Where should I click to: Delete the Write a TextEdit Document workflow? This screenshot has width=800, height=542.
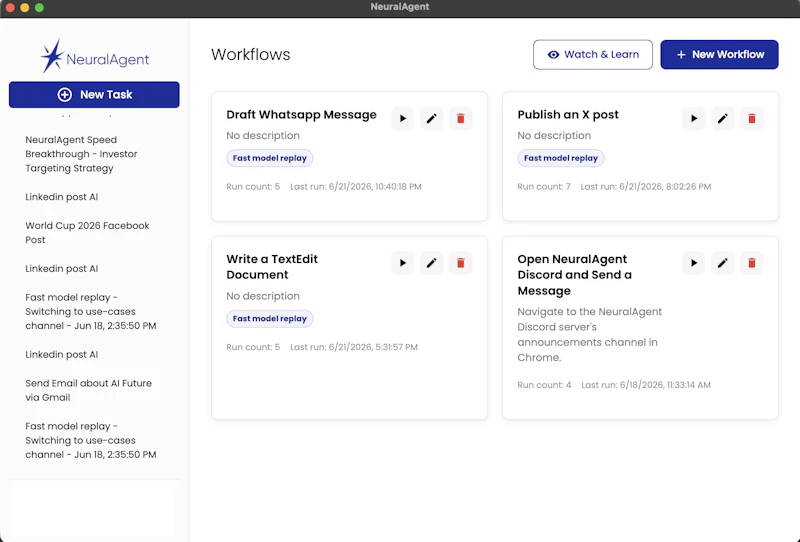point(461,263)
